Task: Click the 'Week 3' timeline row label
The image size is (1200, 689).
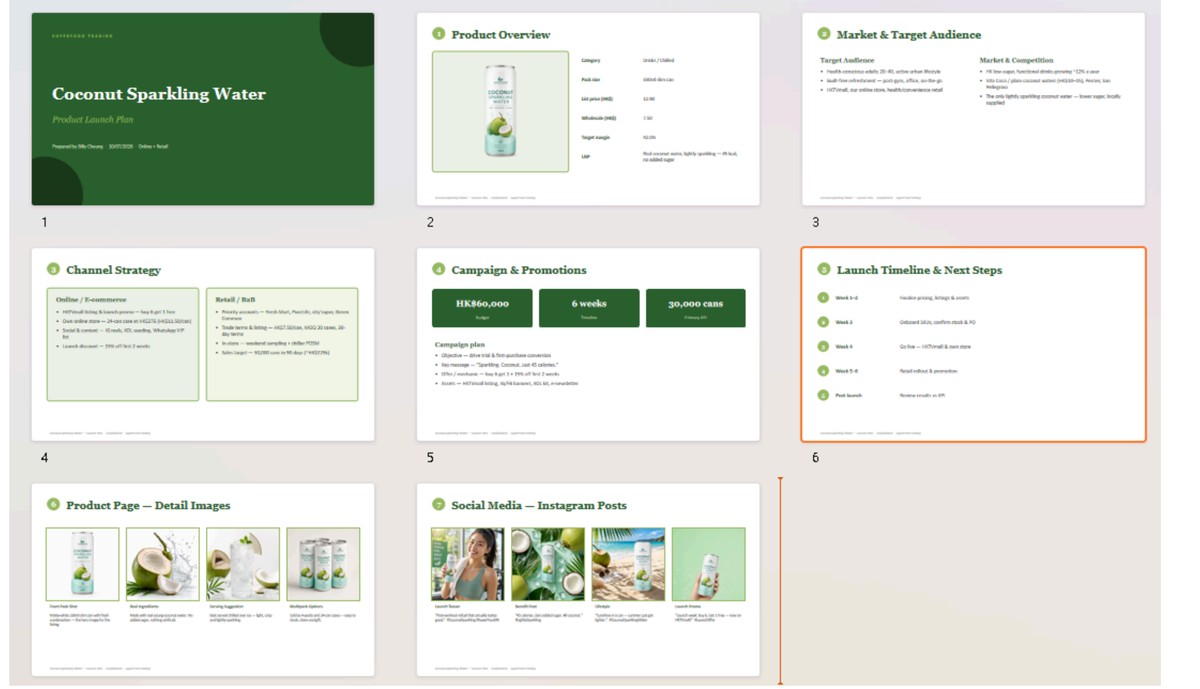Action: [844, 322]
